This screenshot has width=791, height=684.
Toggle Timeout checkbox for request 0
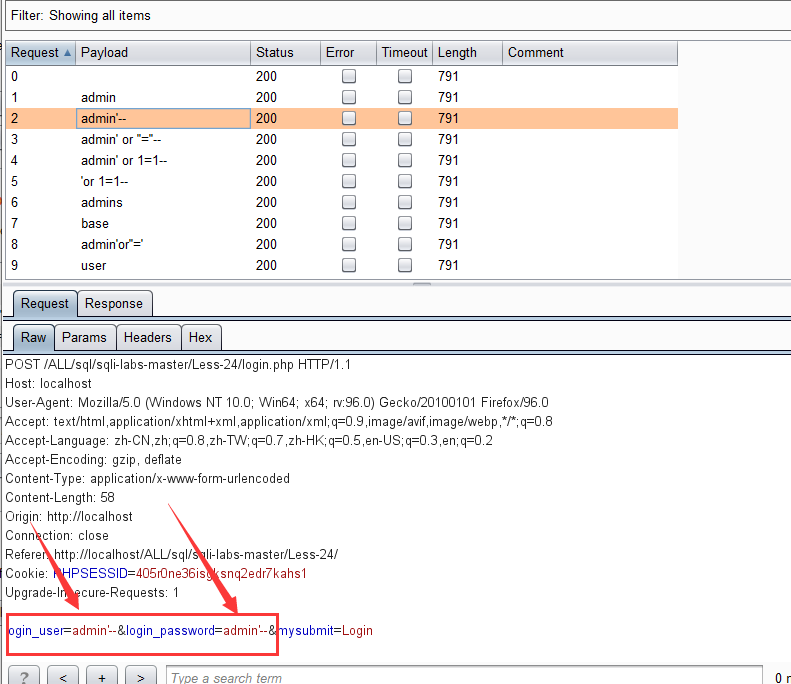pyautogui.click(x=405, y=76)
